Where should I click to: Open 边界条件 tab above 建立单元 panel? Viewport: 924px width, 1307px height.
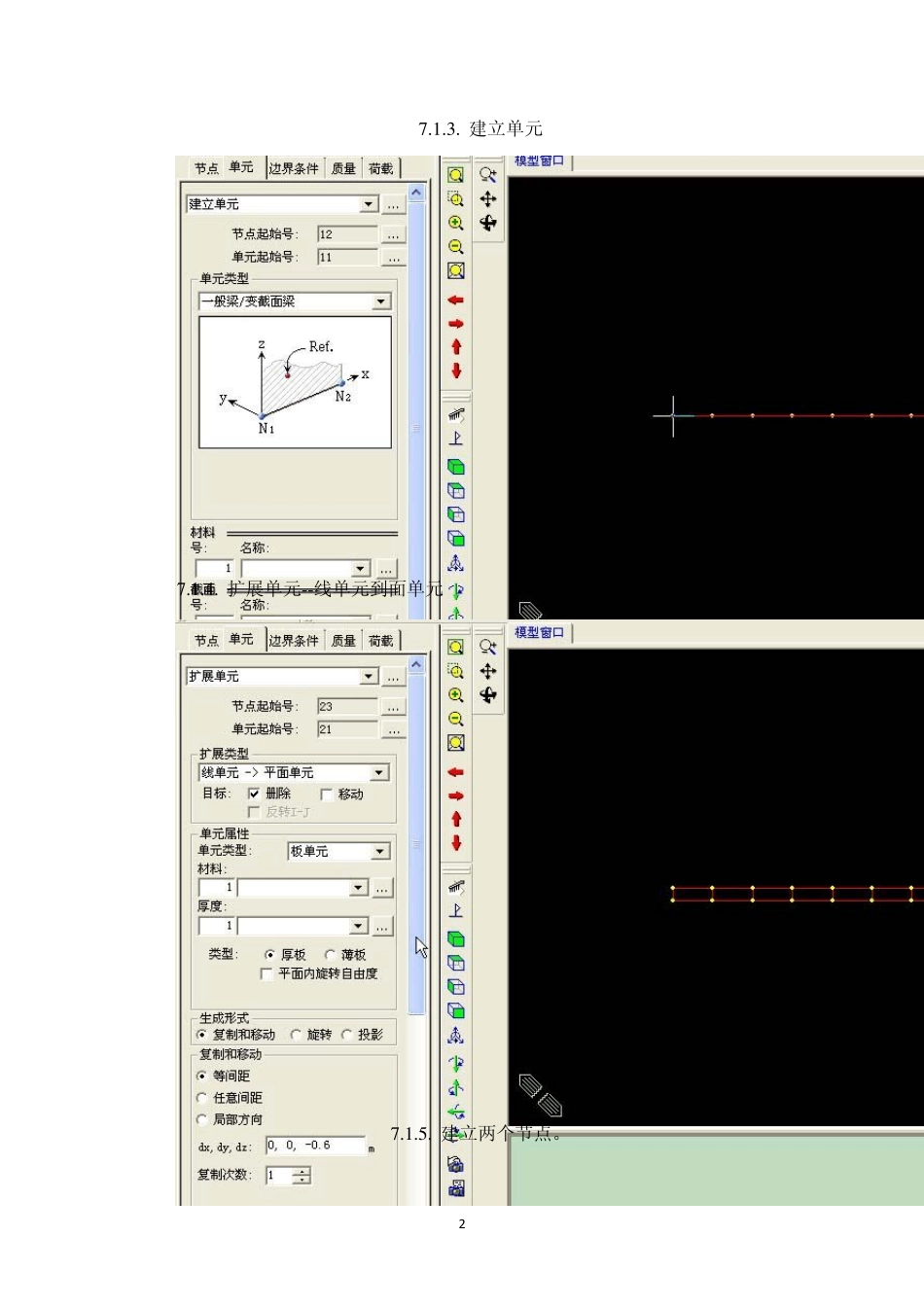(294, 169)
